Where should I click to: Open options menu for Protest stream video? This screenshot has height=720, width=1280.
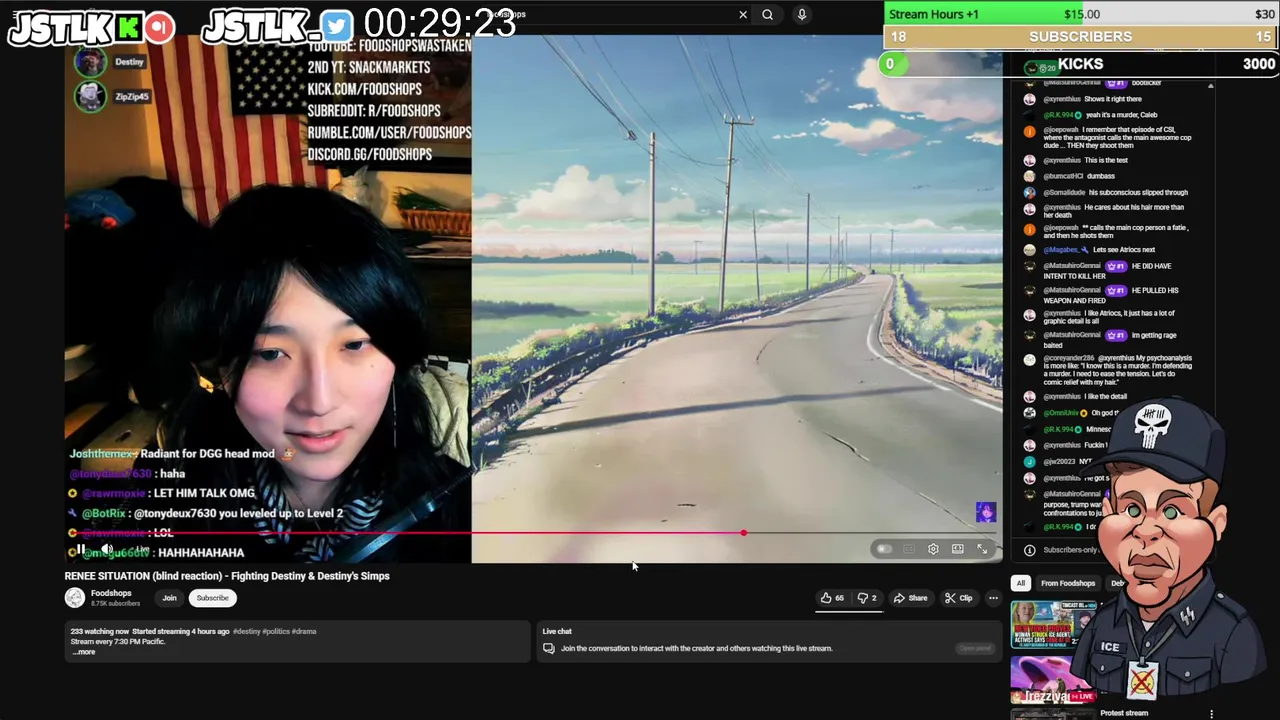pos(1211,714)
